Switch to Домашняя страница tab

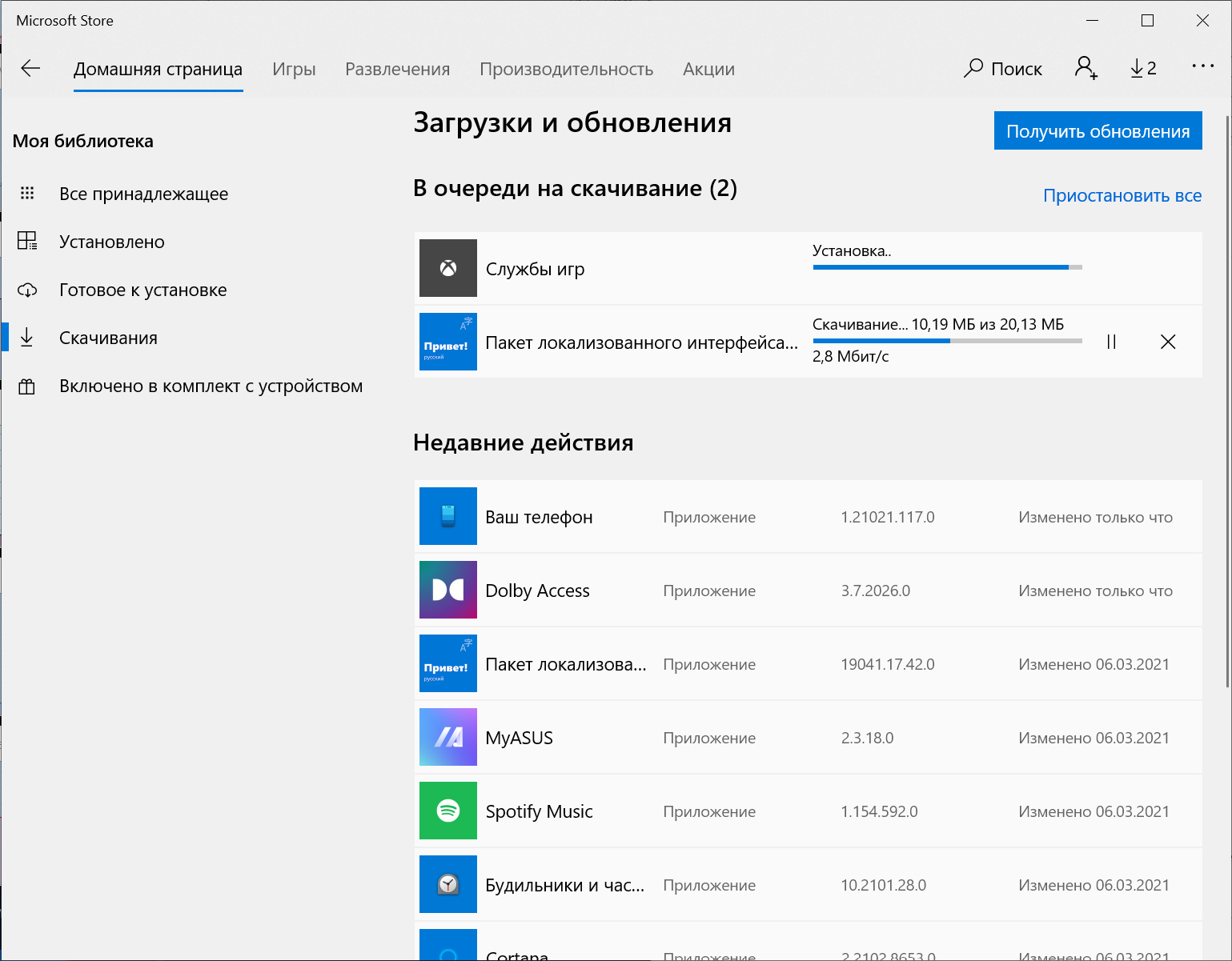click(x=158, y=69)
